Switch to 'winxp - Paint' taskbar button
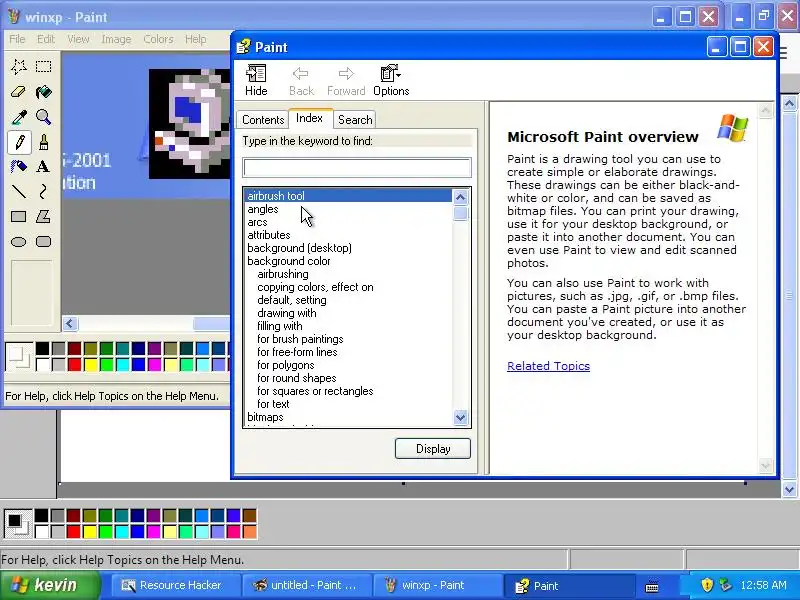Viewport: 800px width, 600px height. [x=438, y=585]
